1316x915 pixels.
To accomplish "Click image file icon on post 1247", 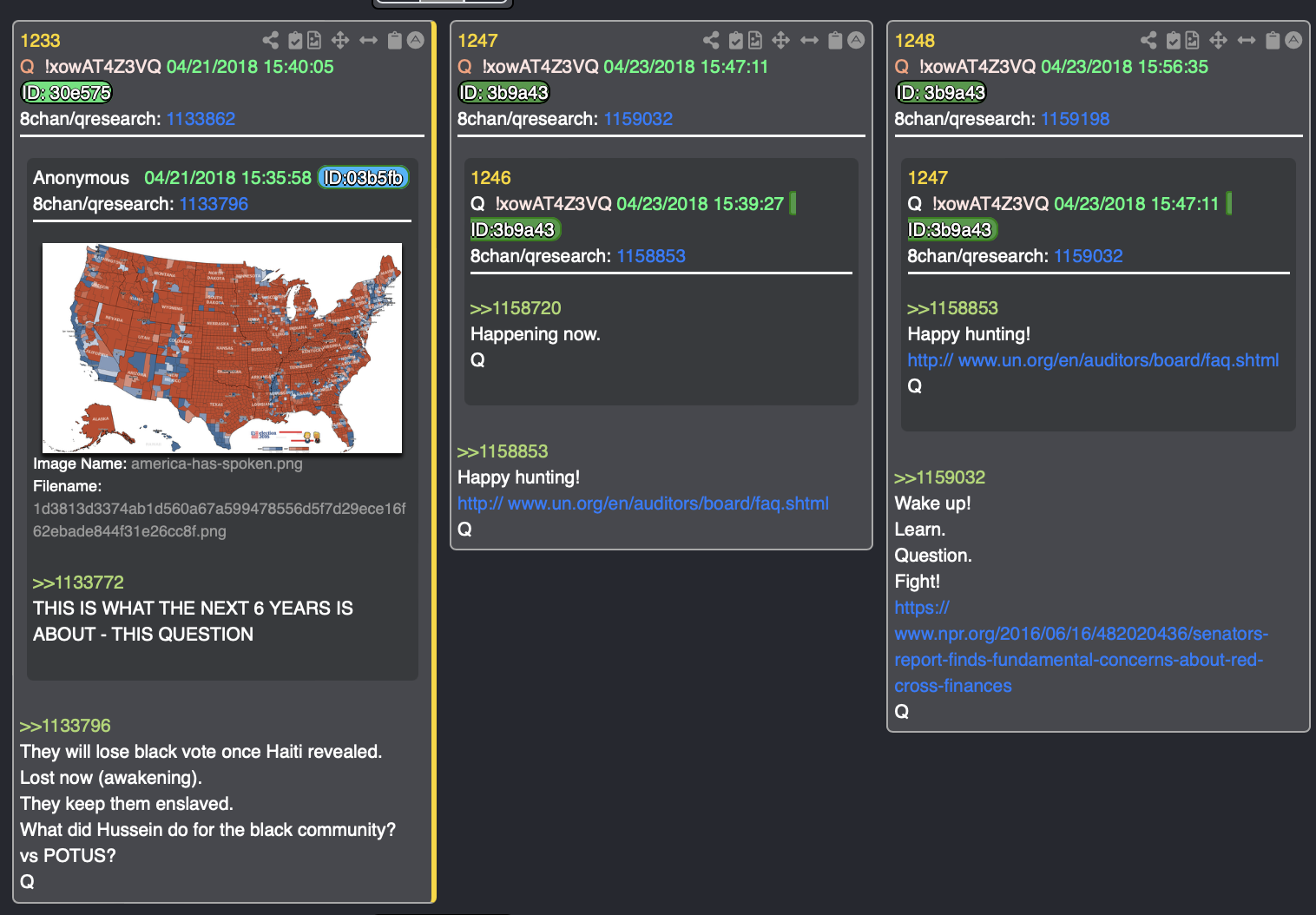I will tap(755, 40).
